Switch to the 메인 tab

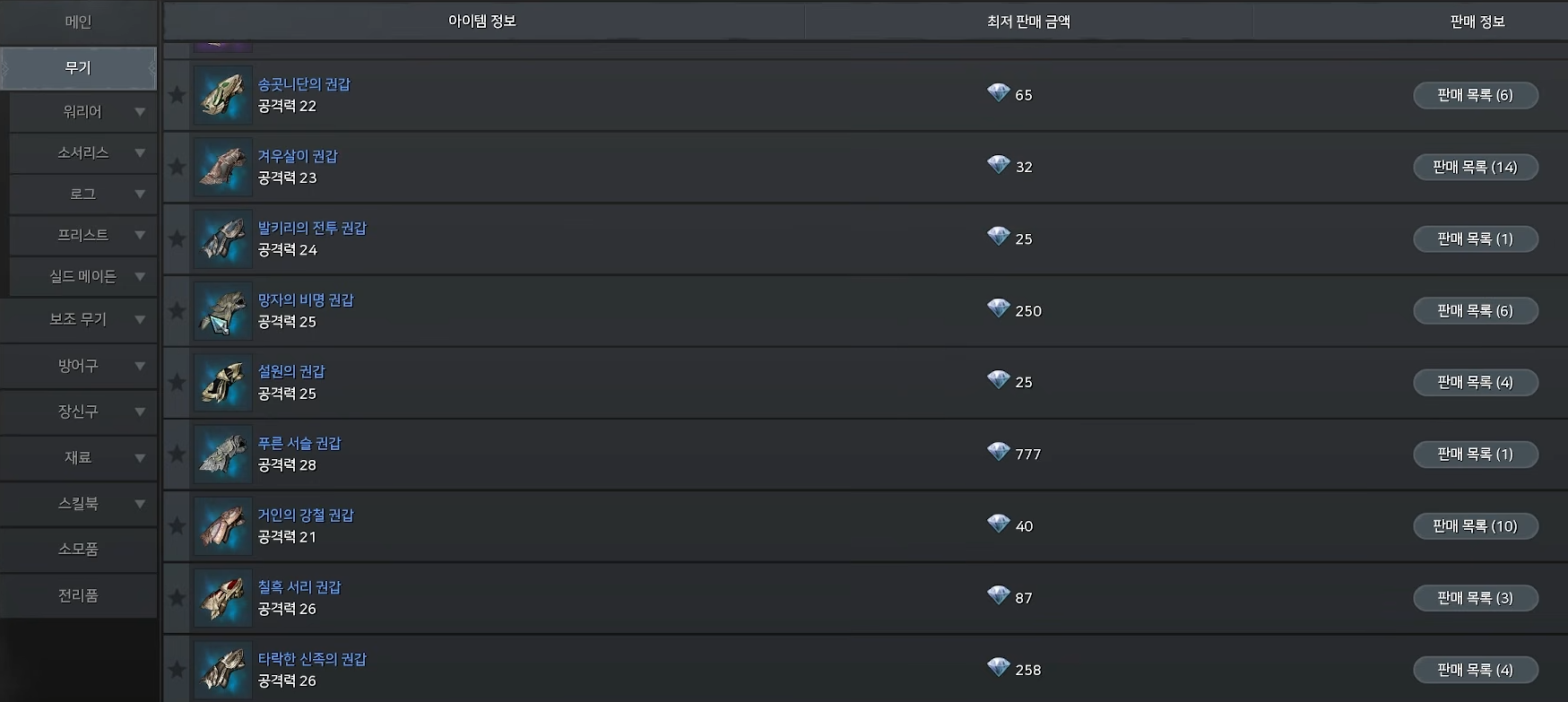[x=79, y=22]
